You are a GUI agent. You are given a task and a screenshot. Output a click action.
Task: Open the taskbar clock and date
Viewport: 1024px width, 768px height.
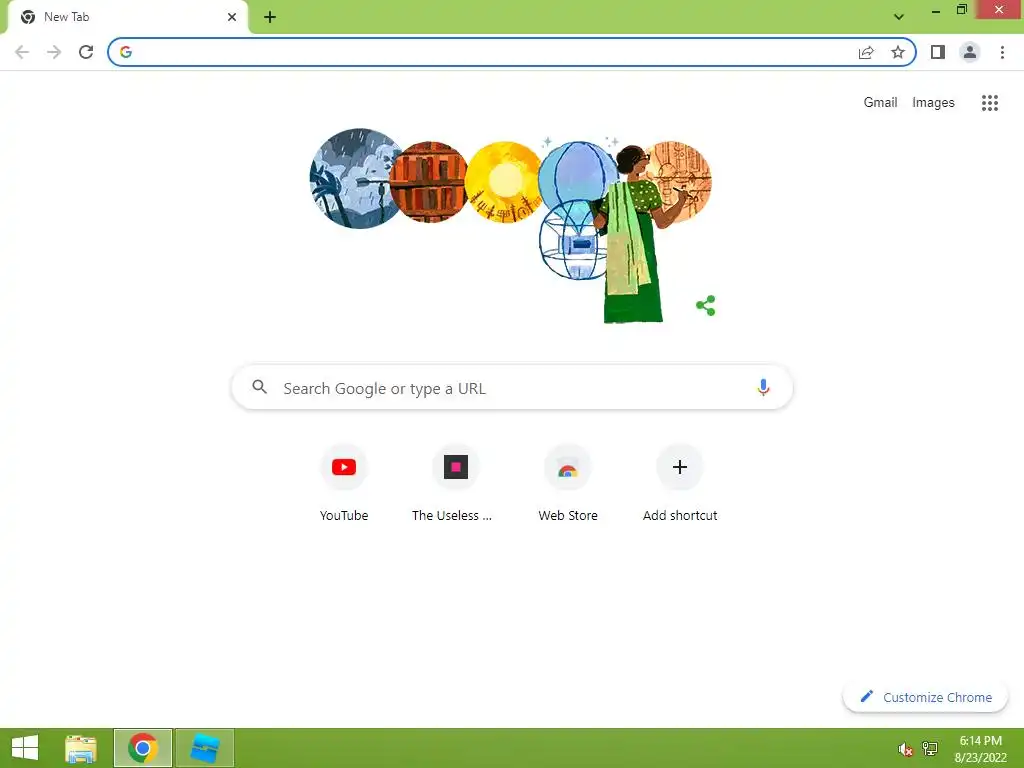pyautogui.click(x=980, y=749)
